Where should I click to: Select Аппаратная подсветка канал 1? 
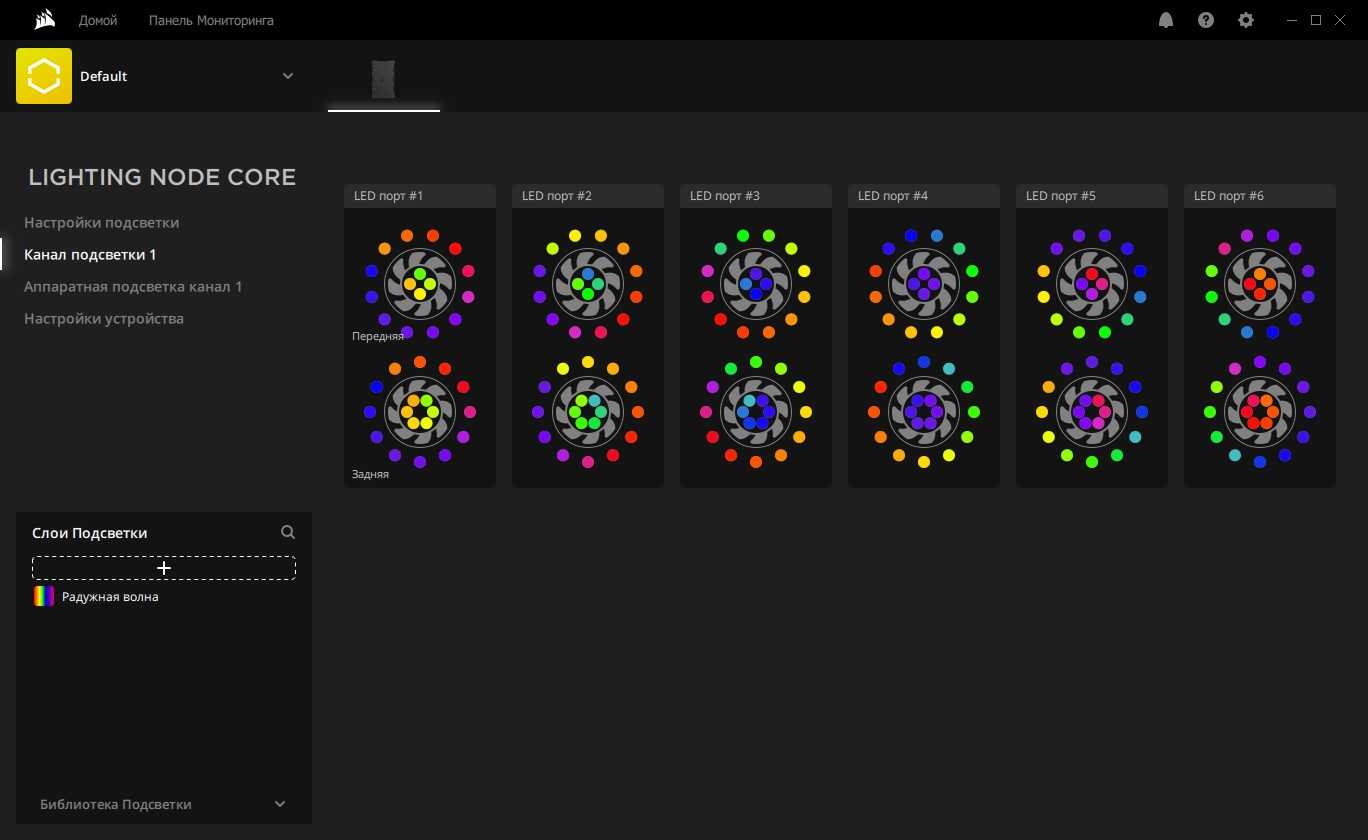coord(133,286)
